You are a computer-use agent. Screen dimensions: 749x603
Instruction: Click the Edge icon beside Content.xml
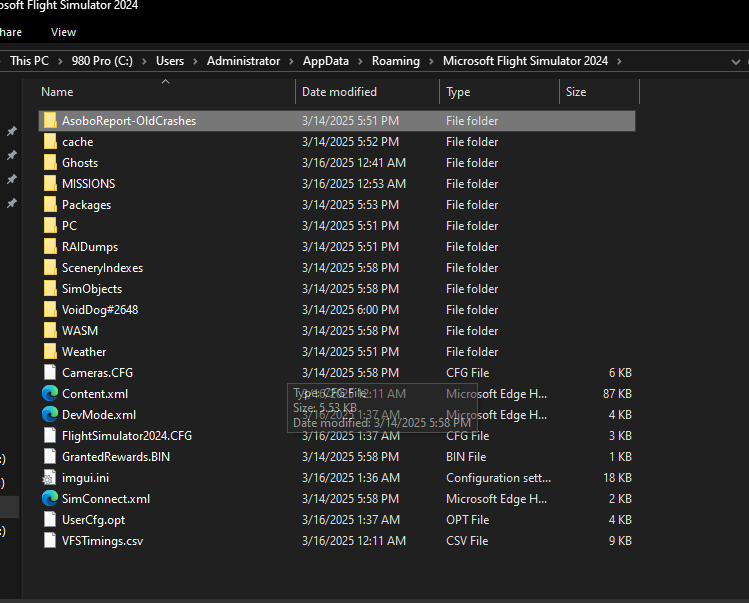point(50,394)
